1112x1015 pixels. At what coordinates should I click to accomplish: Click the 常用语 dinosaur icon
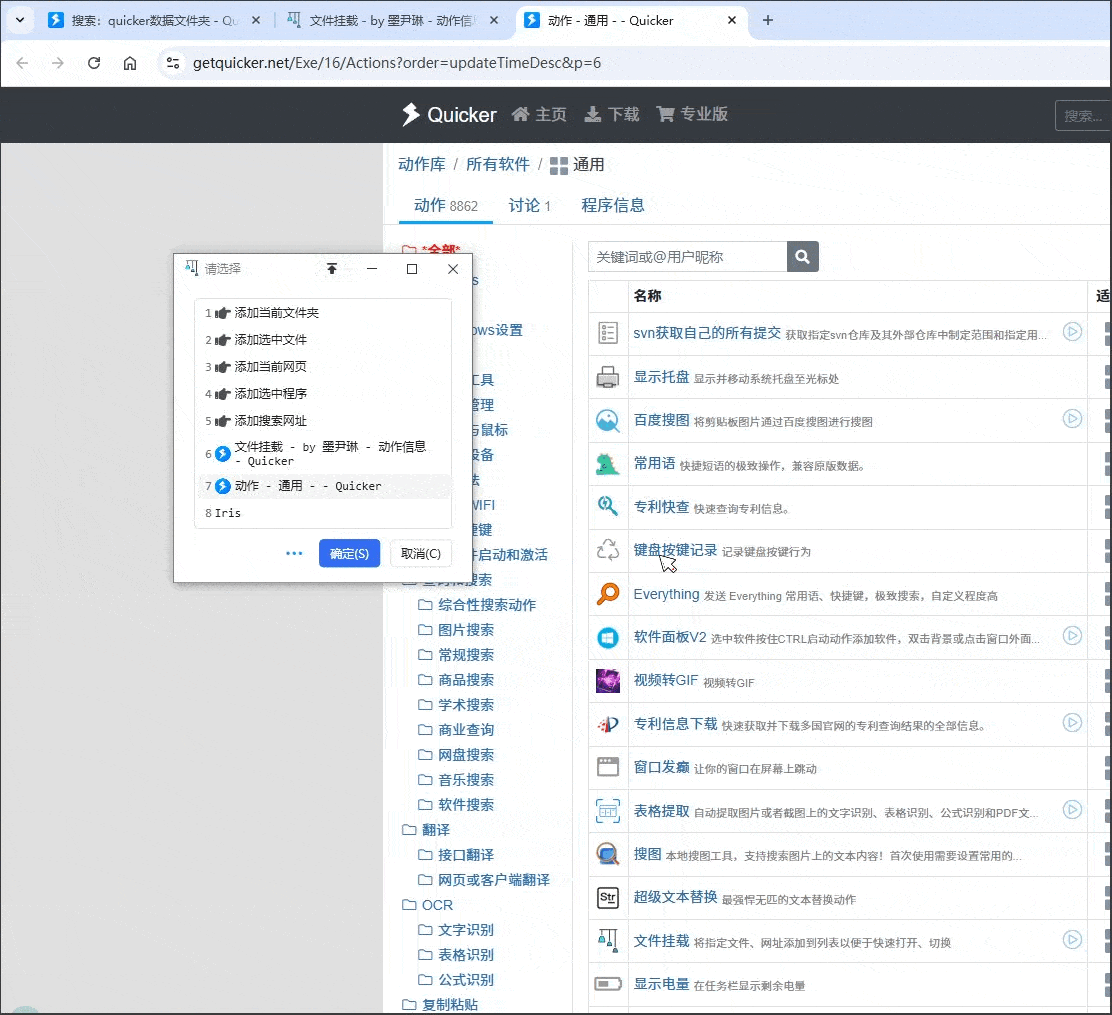[608, 464]
